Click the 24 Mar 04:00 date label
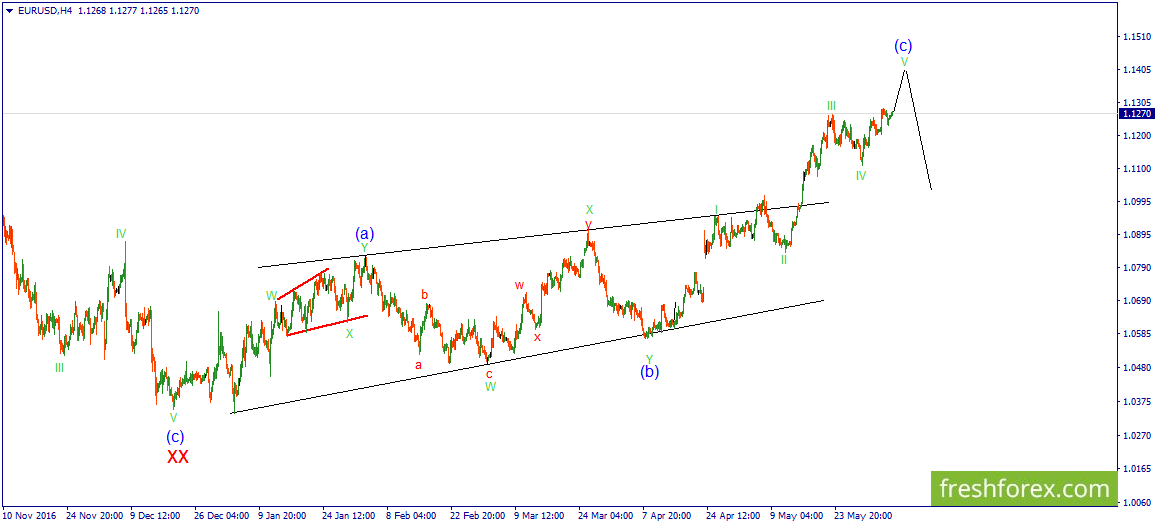The width and height of the screenshot is (1157, 527). click(x=607, y=516)
